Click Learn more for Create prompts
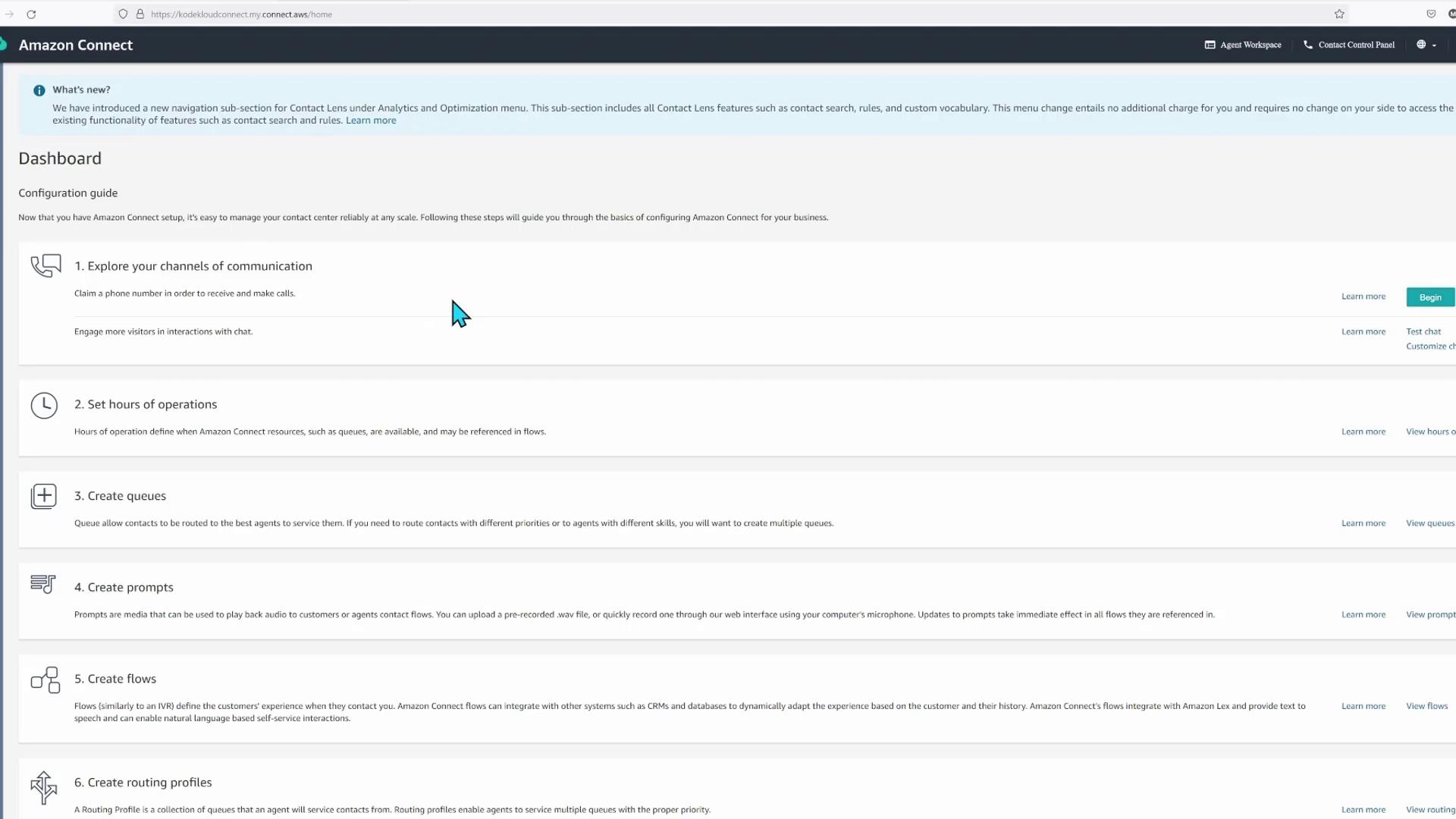Viewport: 1456px width, 819px height. point(1363,615)
